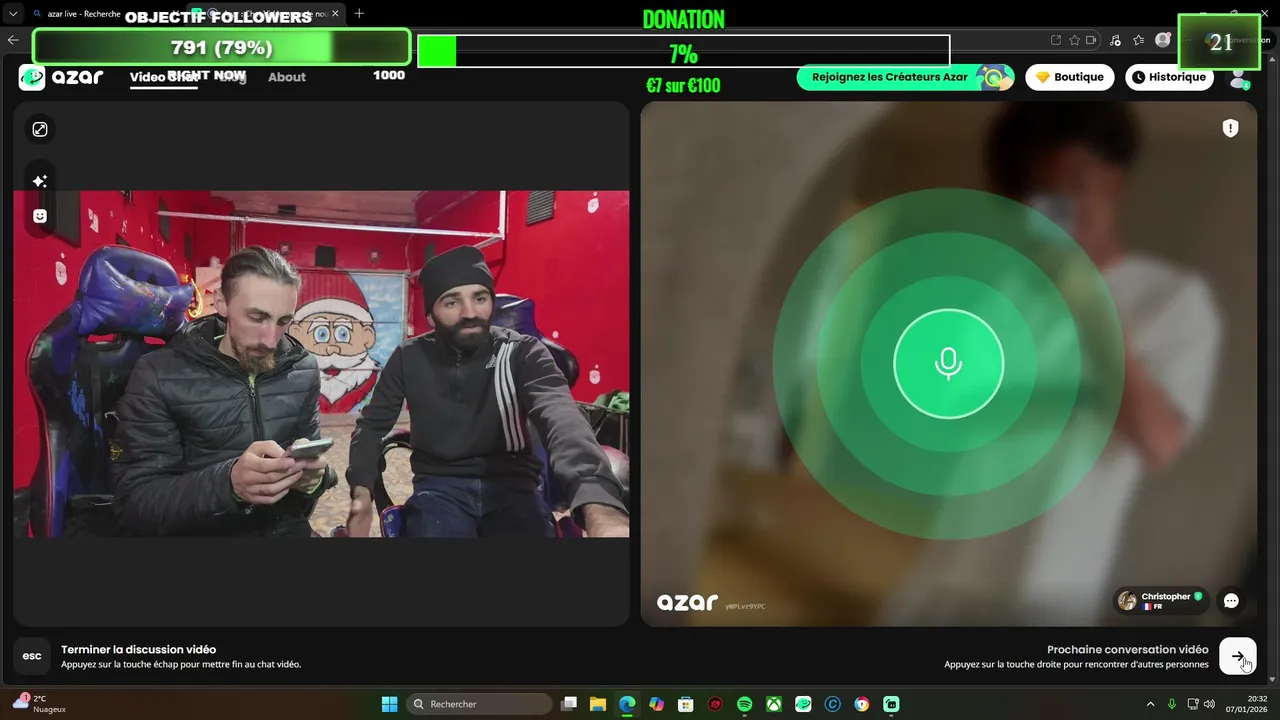The image size is (1280, 720).
Task: Open Spotify from the taskbar
Action: tap(744, 704)
